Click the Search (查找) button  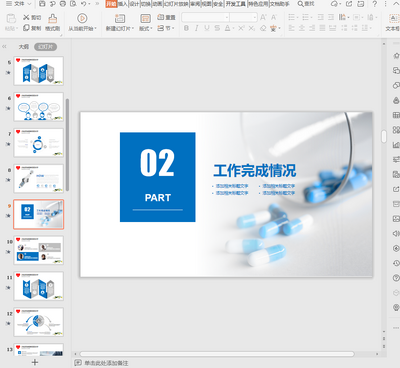[306, 4]
